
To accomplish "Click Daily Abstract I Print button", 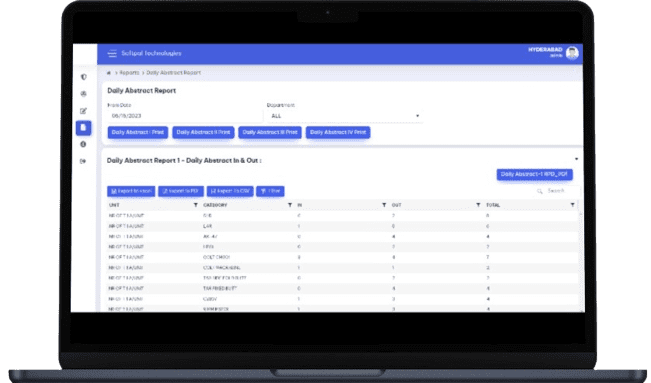I will [138, 133].
